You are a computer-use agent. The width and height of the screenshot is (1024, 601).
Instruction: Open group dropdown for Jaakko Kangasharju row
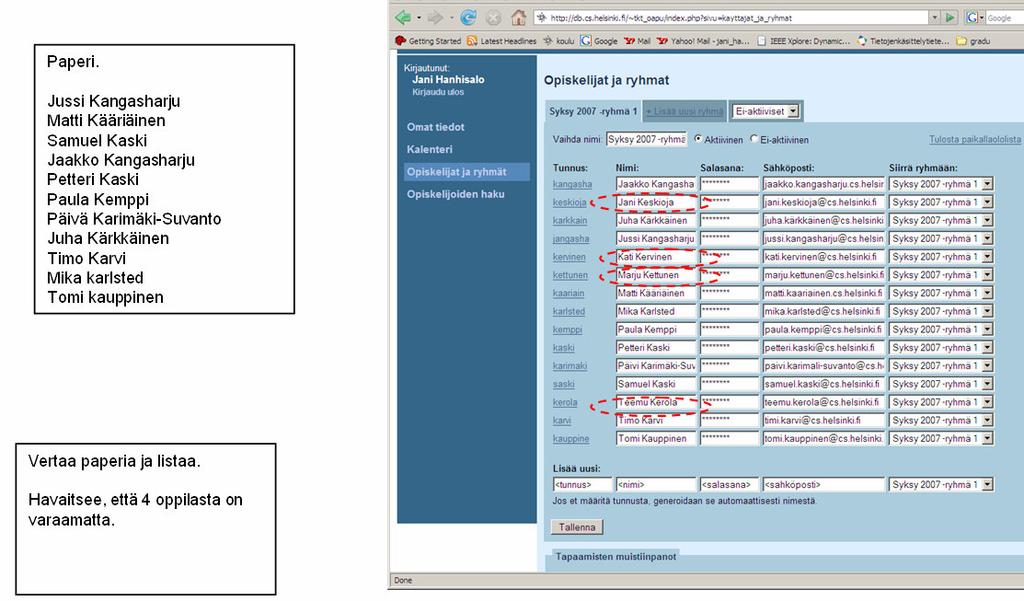[x=987, y=184]
